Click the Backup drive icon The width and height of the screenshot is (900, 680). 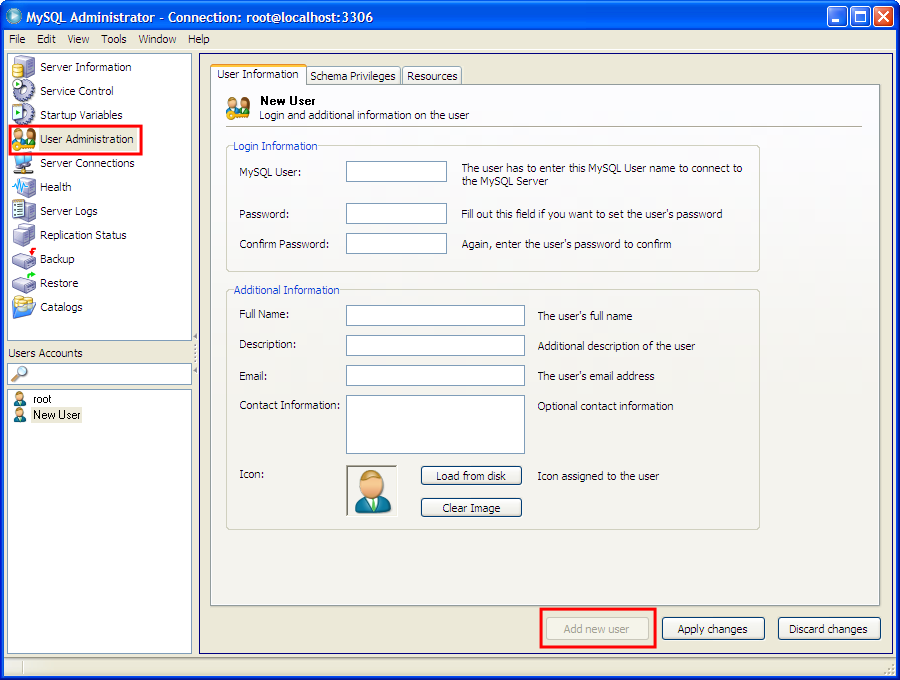click(x=24, y=259)
